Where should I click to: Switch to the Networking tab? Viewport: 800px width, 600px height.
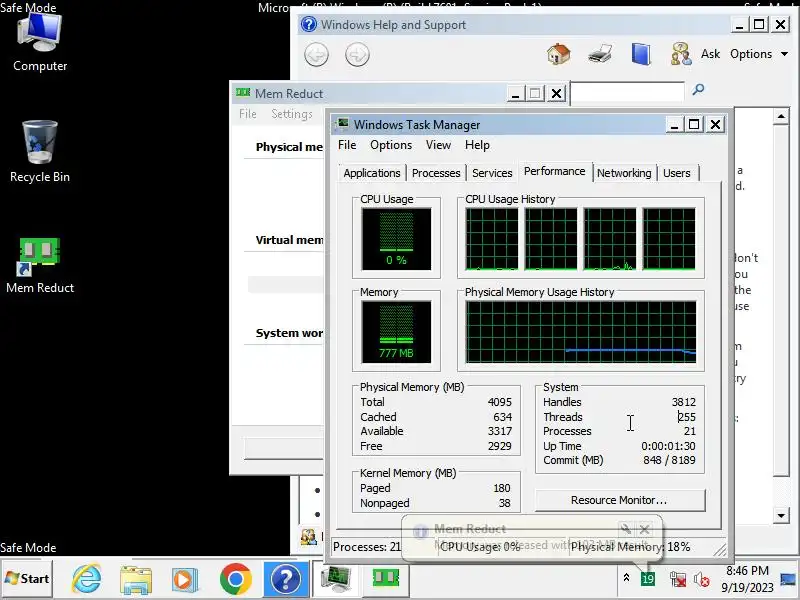click(624, 173)
